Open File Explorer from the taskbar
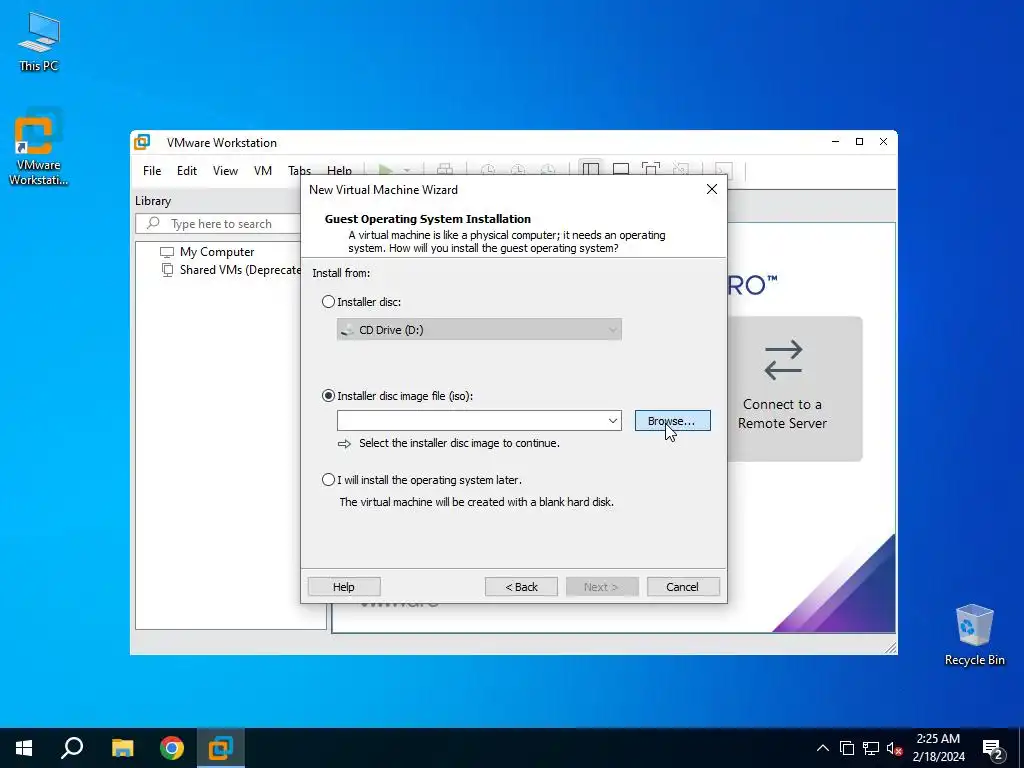Viewport: 1024px width, 768px height. pyautogui.click(x=122, y=748)
